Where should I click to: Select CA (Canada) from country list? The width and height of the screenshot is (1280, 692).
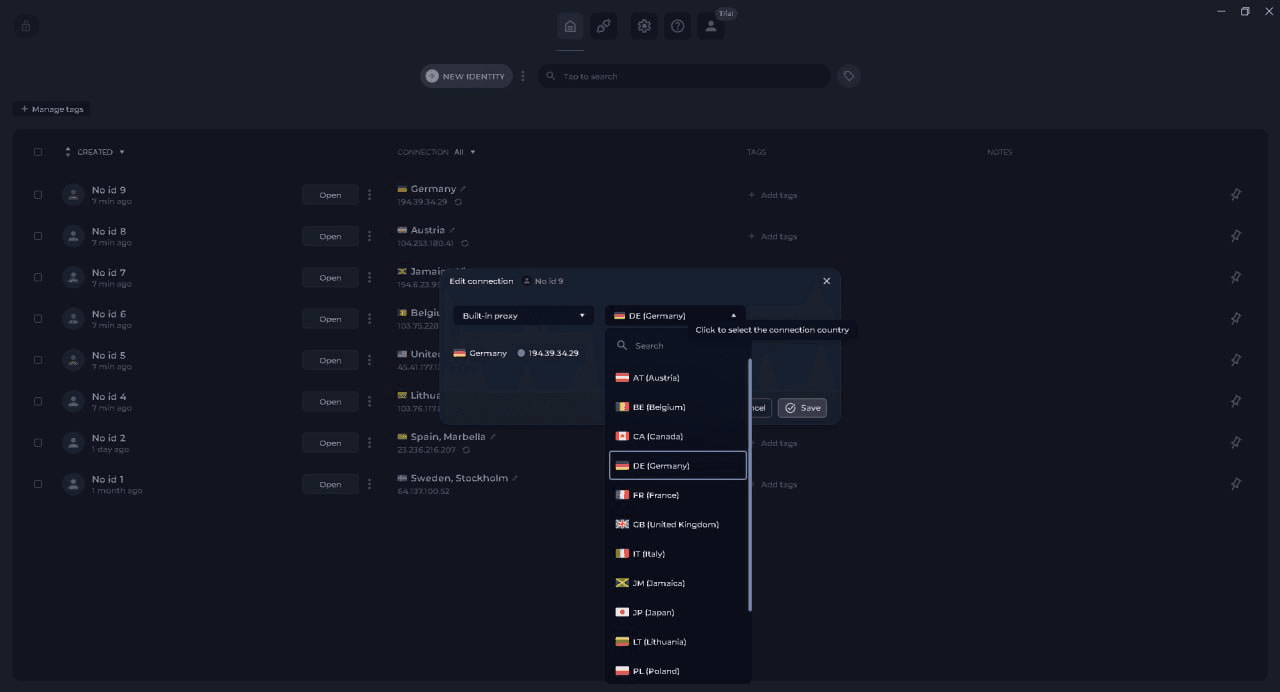tap(678, 436)
